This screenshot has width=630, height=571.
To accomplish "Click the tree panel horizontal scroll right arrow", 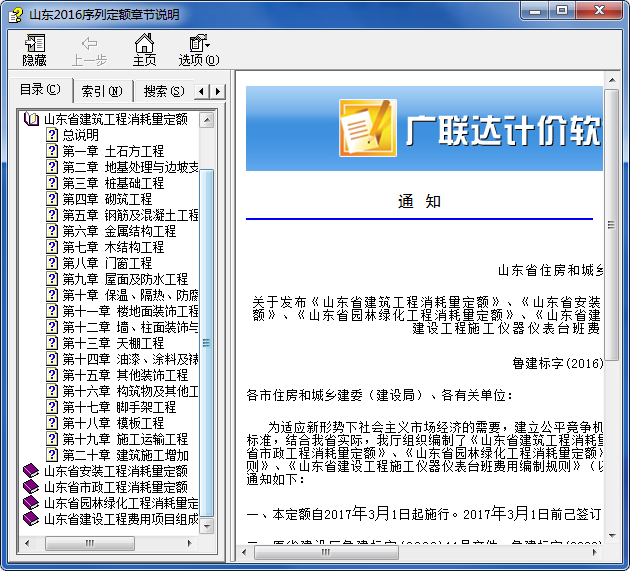I will pos(190,544).
